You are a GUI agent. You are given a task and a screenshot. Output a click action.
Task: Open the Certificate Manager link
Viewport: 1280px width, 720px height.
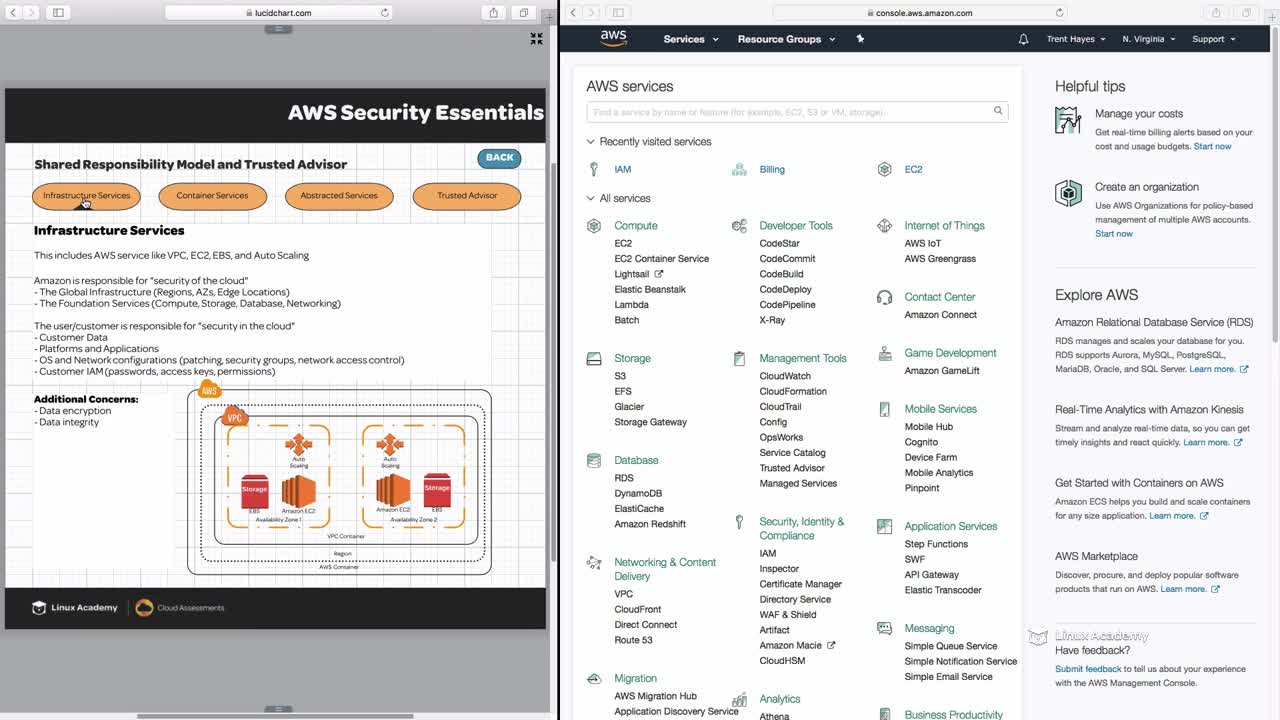800,584
